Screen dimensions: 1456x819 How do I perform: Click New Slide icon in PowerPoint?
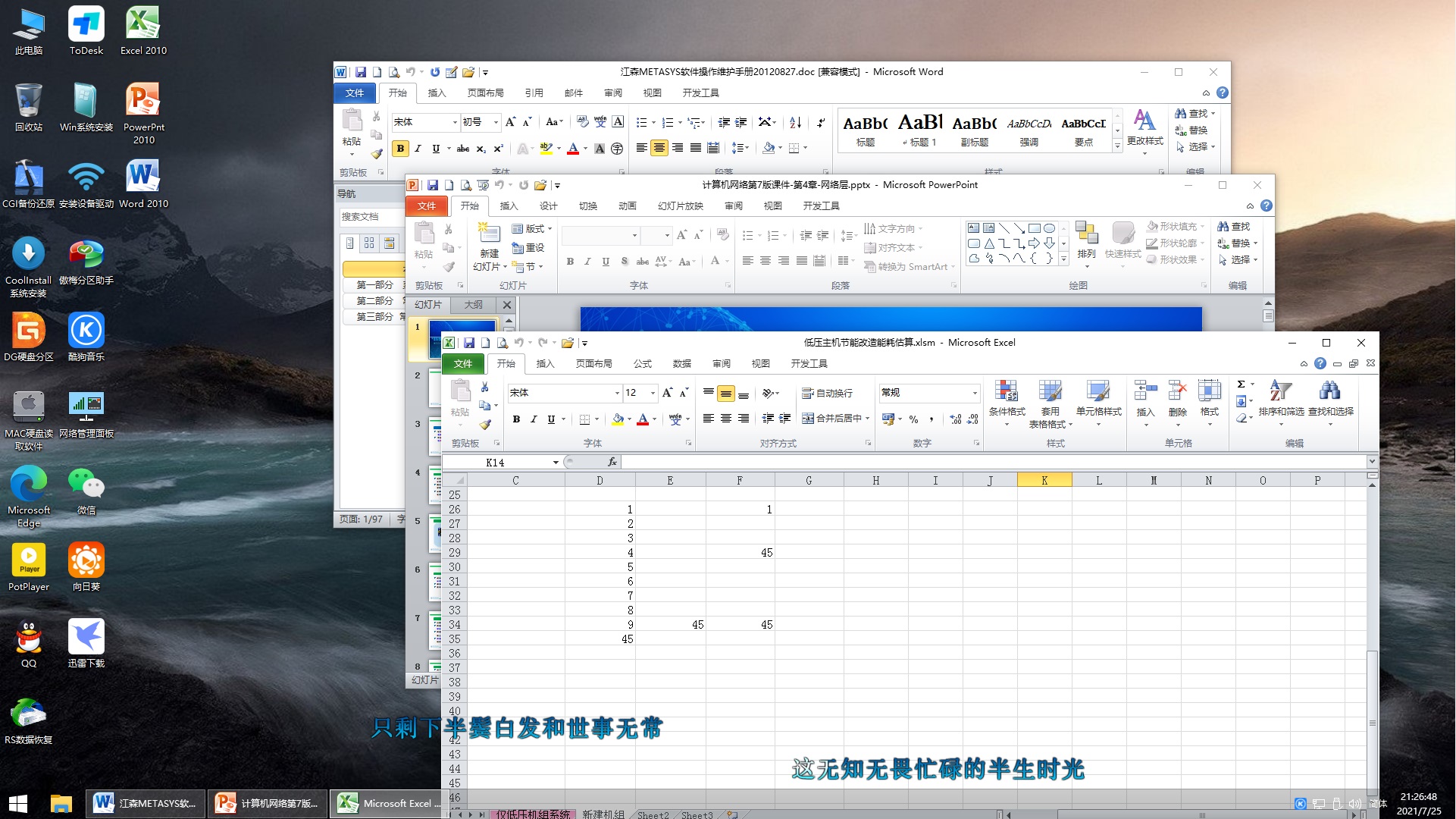489,234
